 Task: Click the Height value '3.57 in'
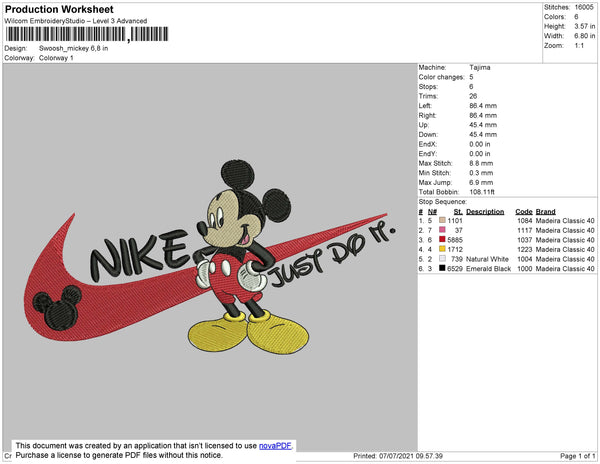[585, 26]
